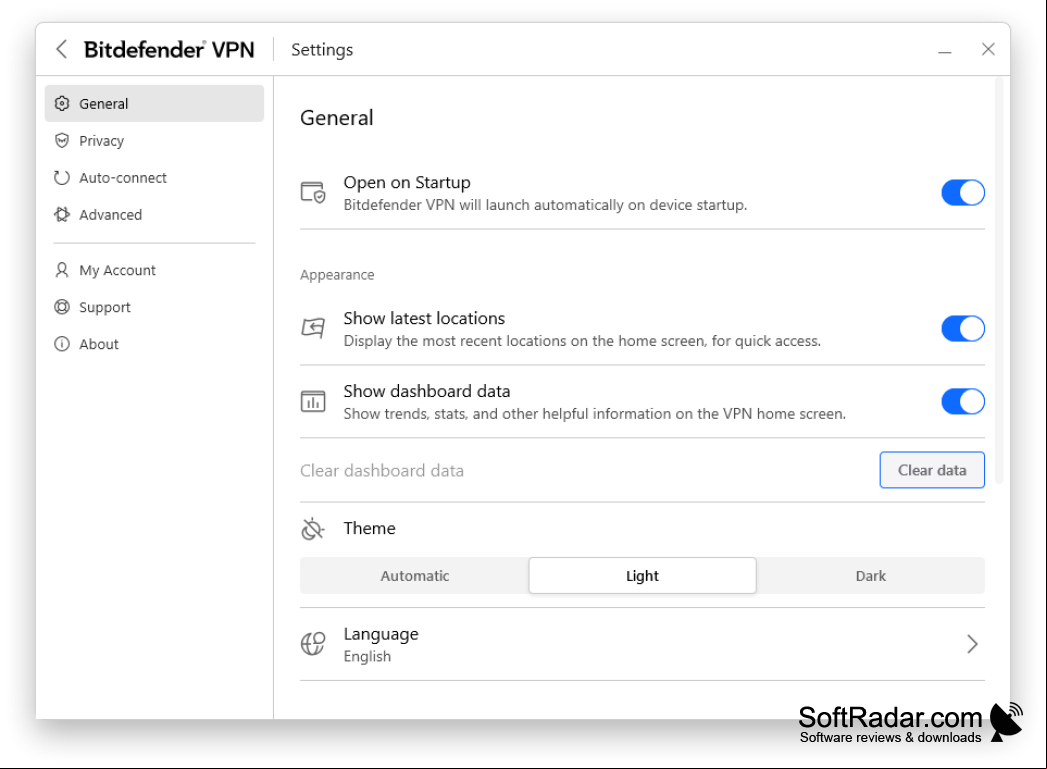The width and height of the screenshot is (1047, 769).
Task: Click the Support lifebuoy icon
Action: click(x=62, y=306)
